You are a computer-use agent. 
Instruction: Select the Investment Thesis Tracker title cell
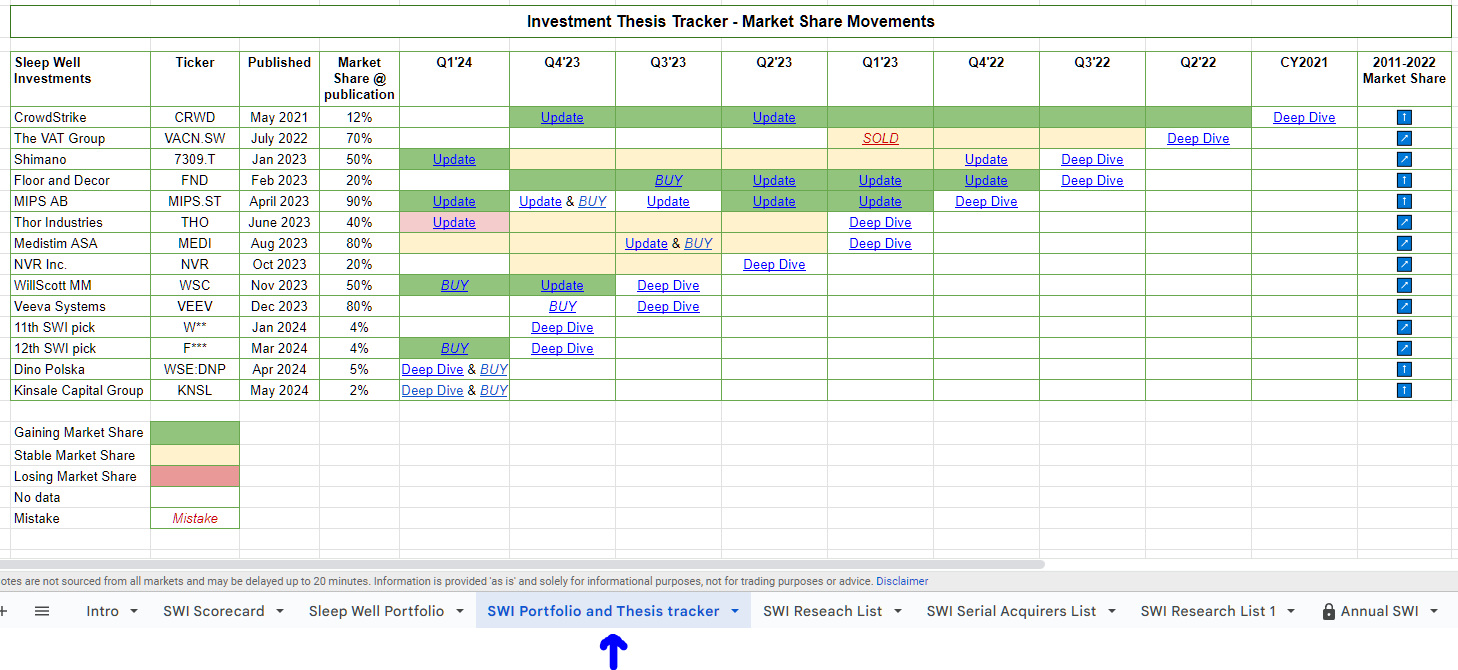click(x=730, y=21)
